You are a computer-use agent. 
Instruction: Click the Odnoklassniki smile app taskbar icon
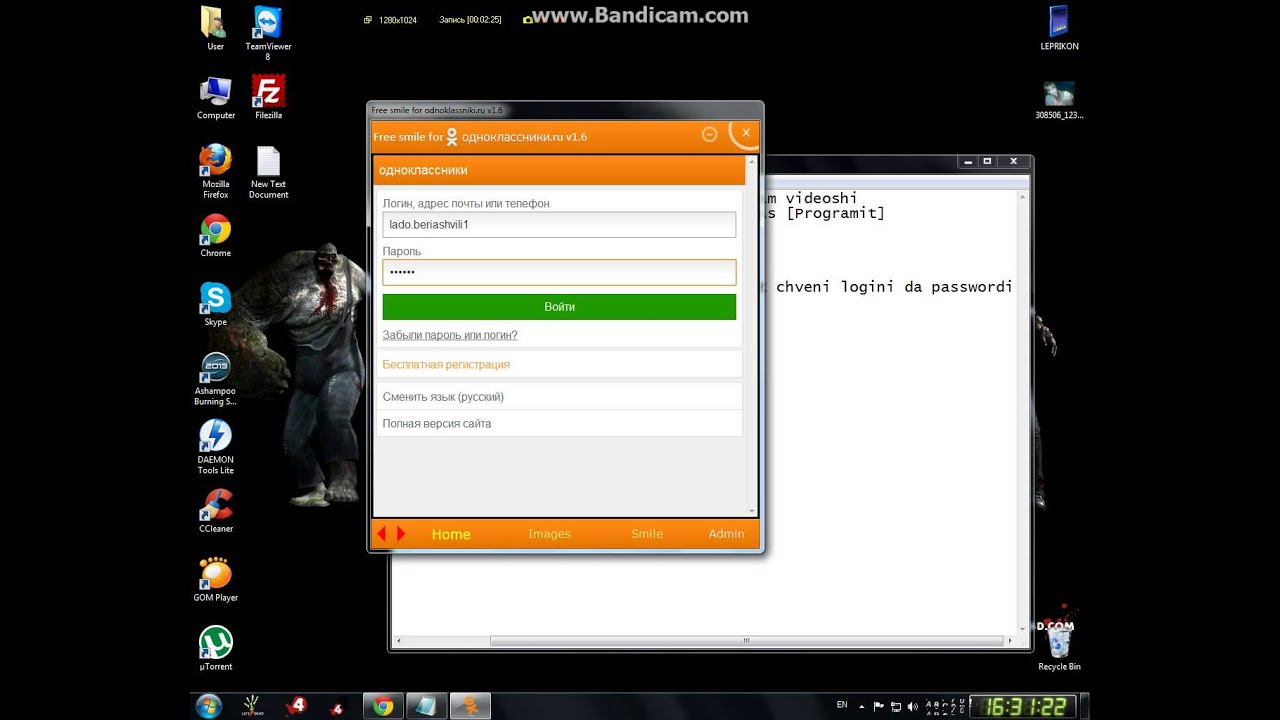(470, 706)
